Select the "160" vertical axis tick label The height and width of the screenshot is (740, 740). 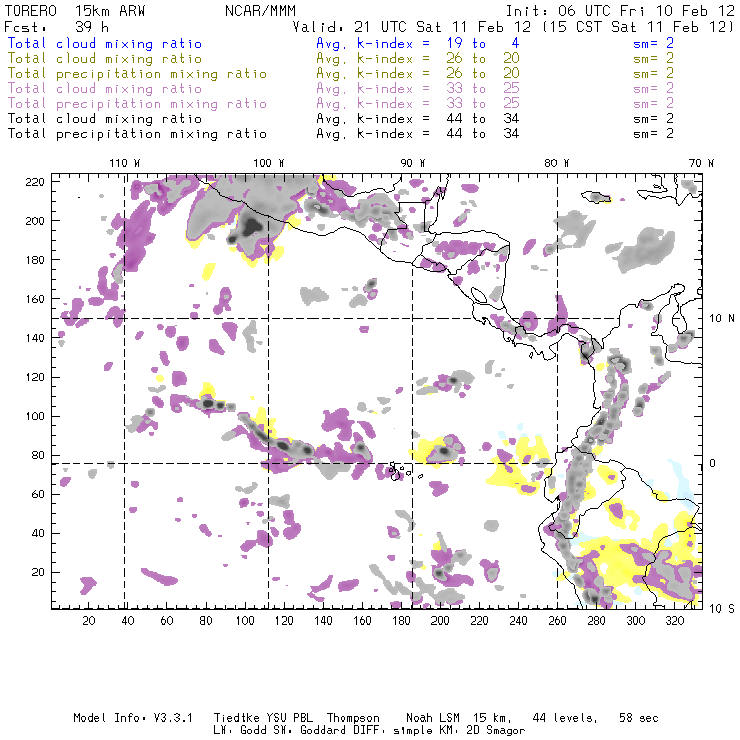click(x=35, y=299)
